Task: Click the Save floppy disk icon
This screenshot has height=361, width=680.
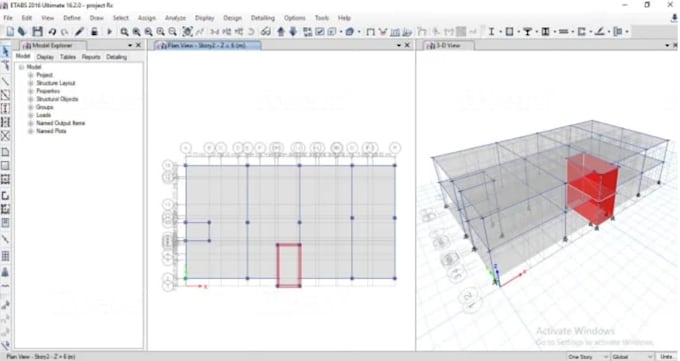Action: [x=38, y=32]
